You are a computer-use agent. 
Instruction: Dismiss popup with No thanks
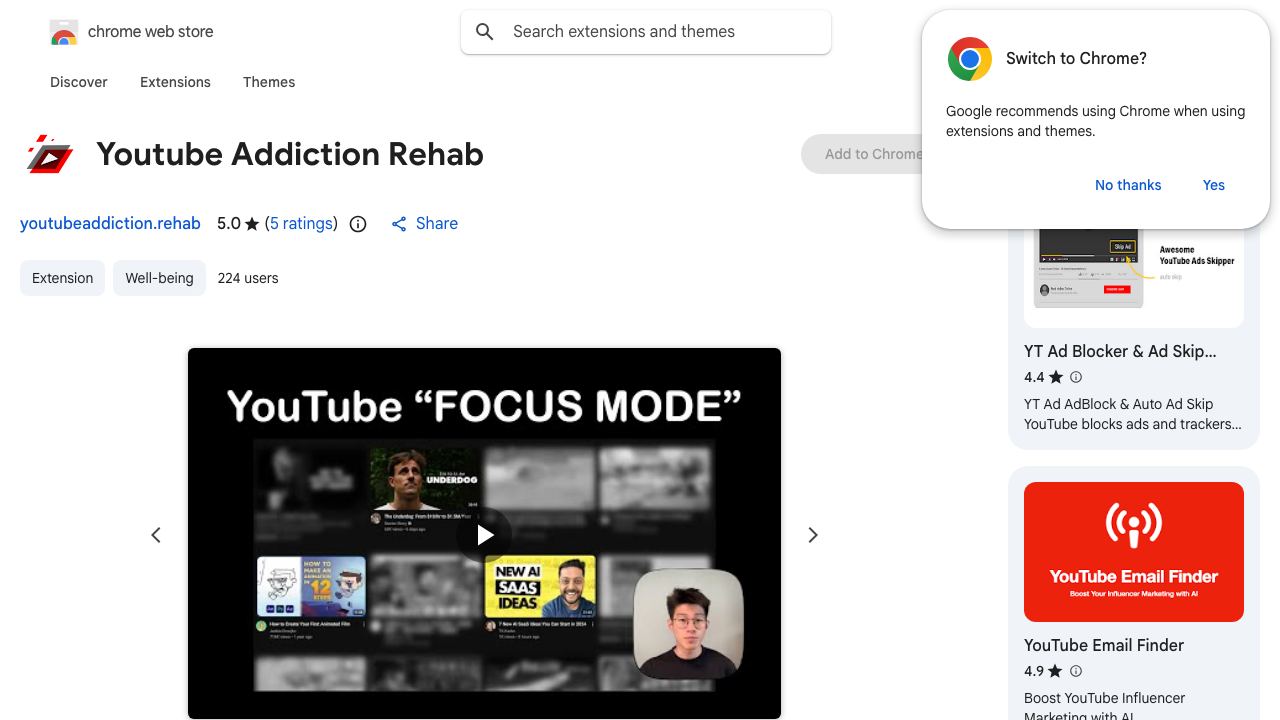pyautogui.click(x=1128, y=185)
